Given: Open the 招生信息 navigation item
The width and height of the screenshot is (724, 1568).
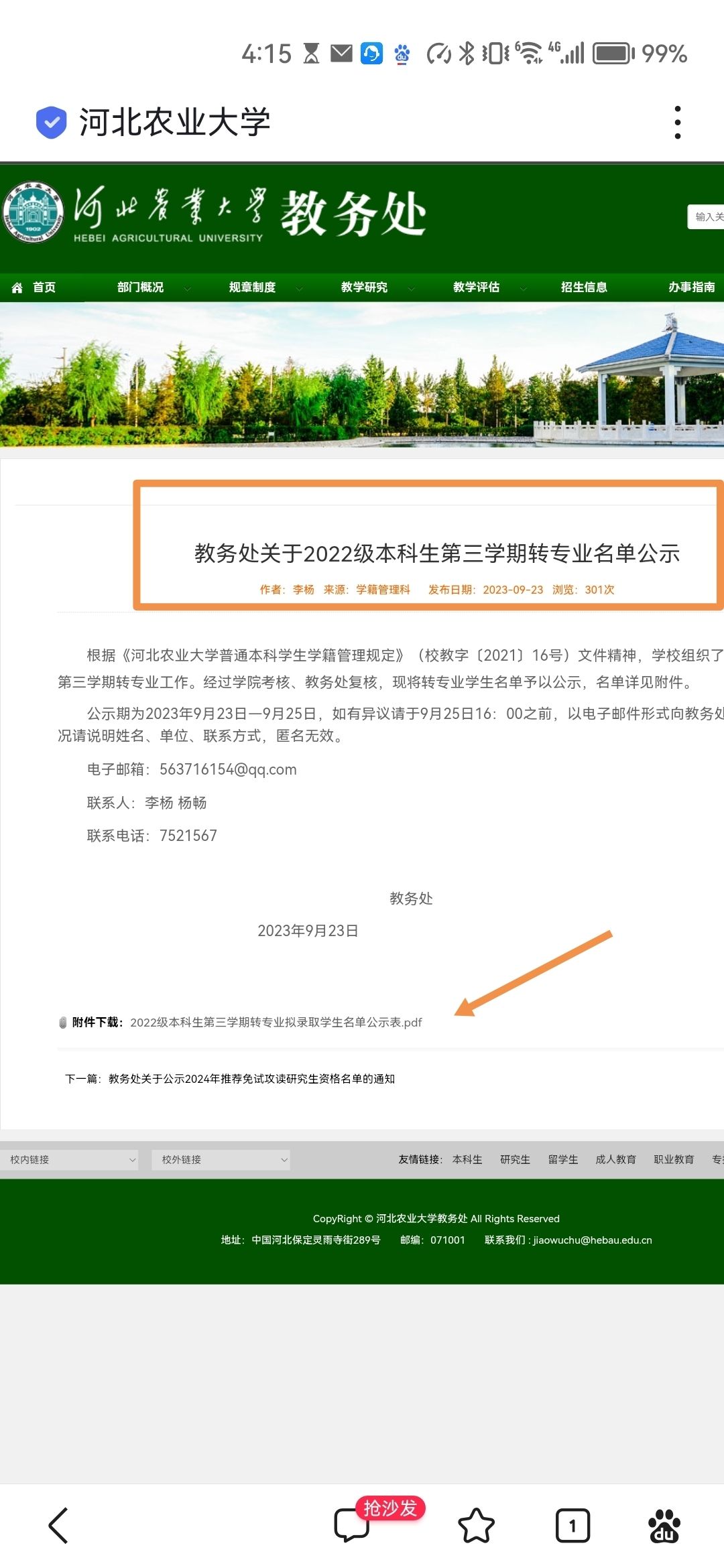Looking at the screenshot, I should (x=584, y=287).
